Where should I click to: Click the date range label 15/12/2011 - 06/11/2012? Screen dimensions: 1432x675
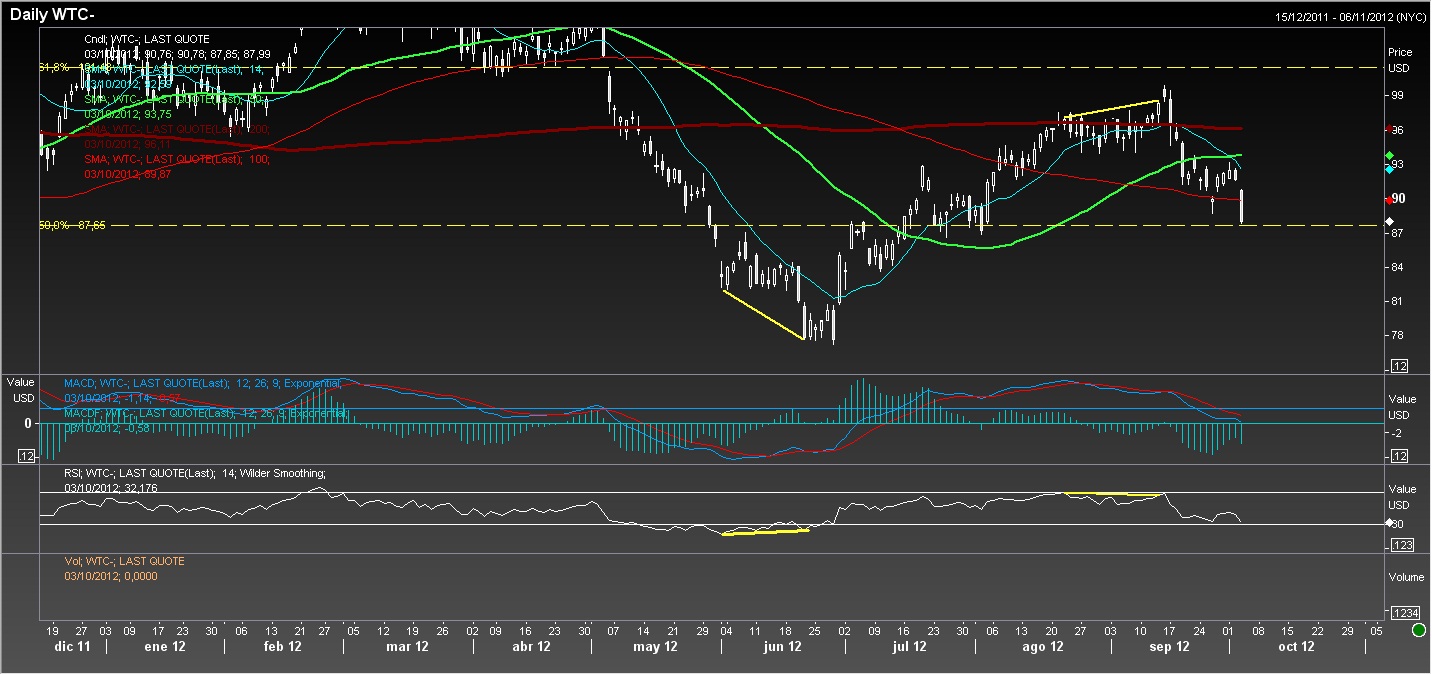(x=1351, y=17)
